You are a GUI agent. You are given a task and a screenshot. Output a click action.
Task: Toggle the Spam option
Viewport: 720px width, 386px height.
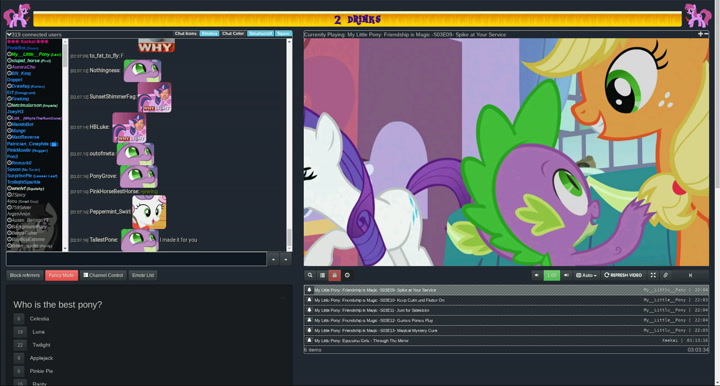pyautogui.click(x=283, y=34)
